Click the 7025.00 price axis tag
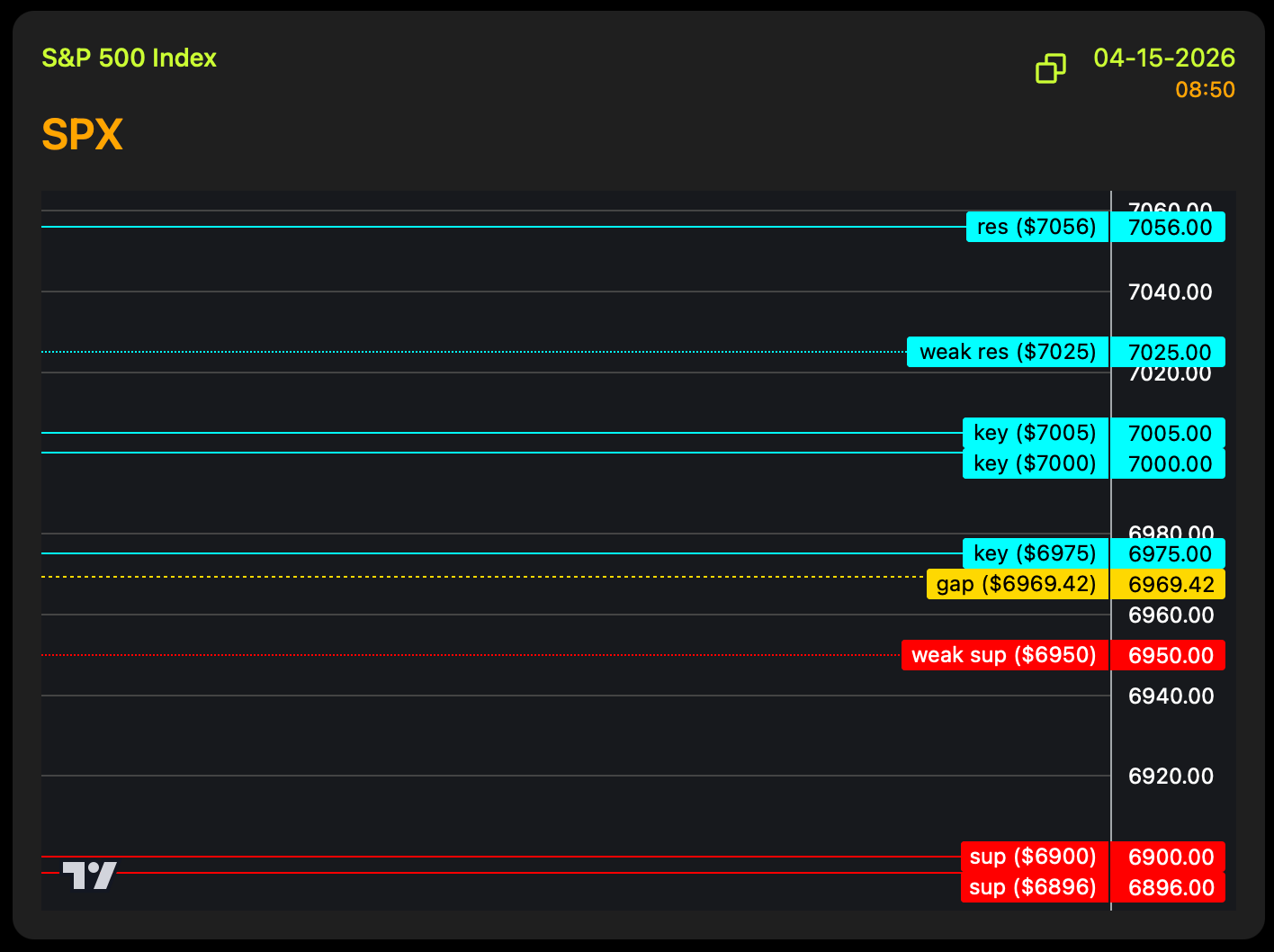Screen dimensions: 1274x952 1169,352
